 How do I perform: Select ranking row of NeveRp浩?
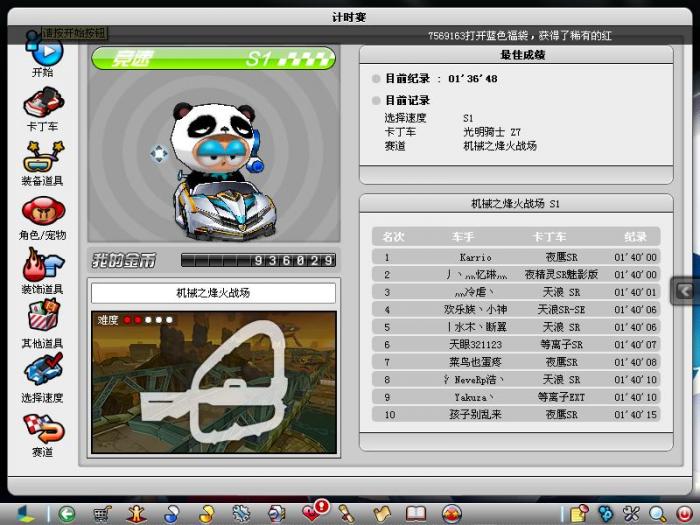(x=516, y=379)
